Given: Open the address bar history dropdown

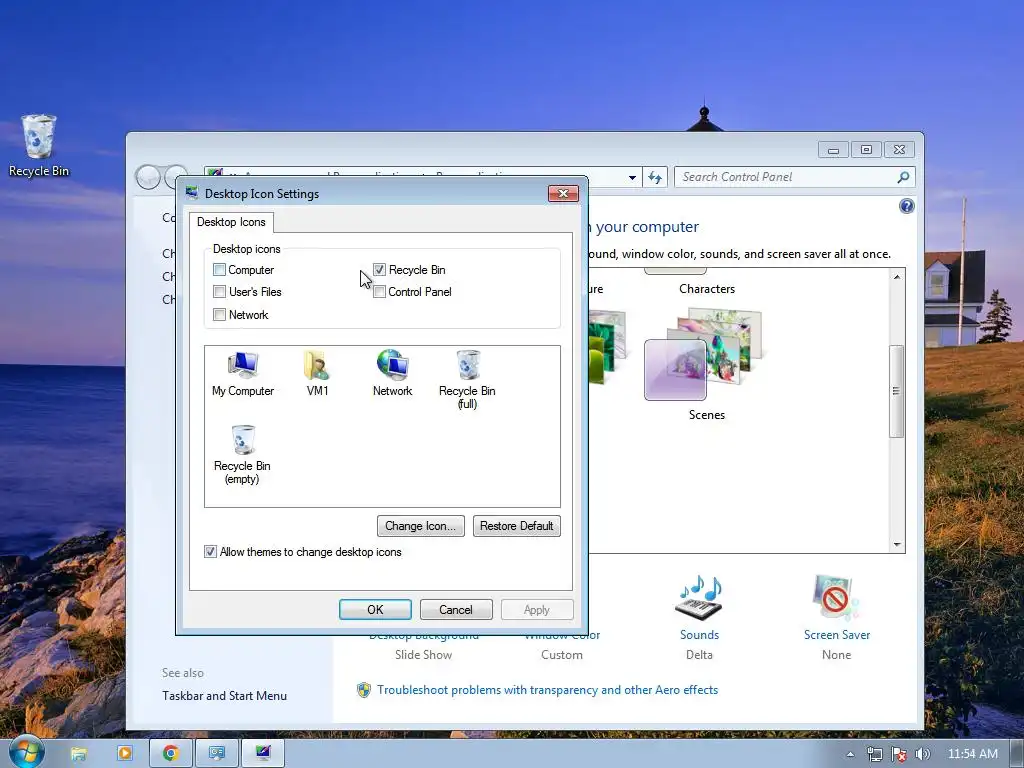Looking at the screenshot, I should tap(632, 177).
